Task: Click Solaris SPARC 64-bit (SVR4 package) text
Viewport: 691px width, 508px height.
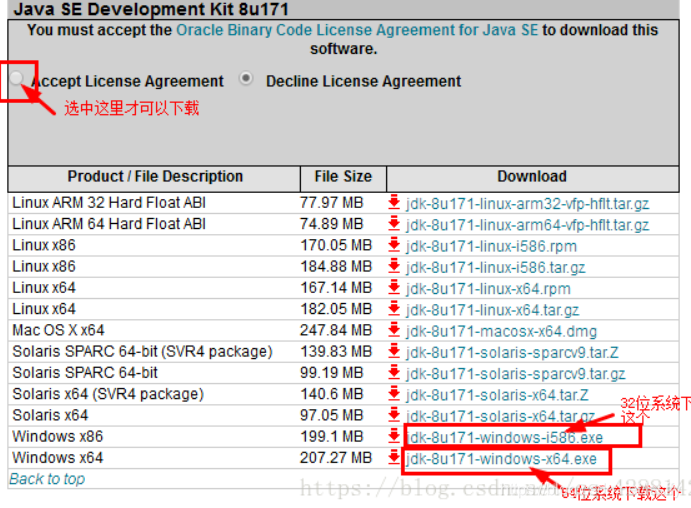Action: (x=142, y=351)
